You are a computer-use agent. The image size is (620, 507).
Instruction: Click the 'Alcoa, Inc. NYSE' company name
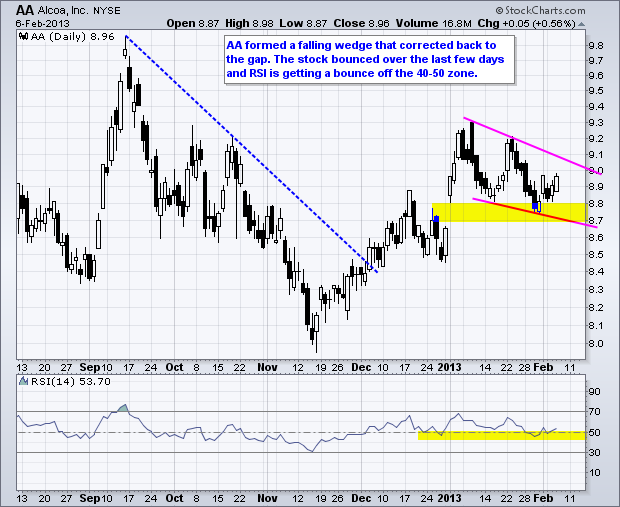click(79, 10)
